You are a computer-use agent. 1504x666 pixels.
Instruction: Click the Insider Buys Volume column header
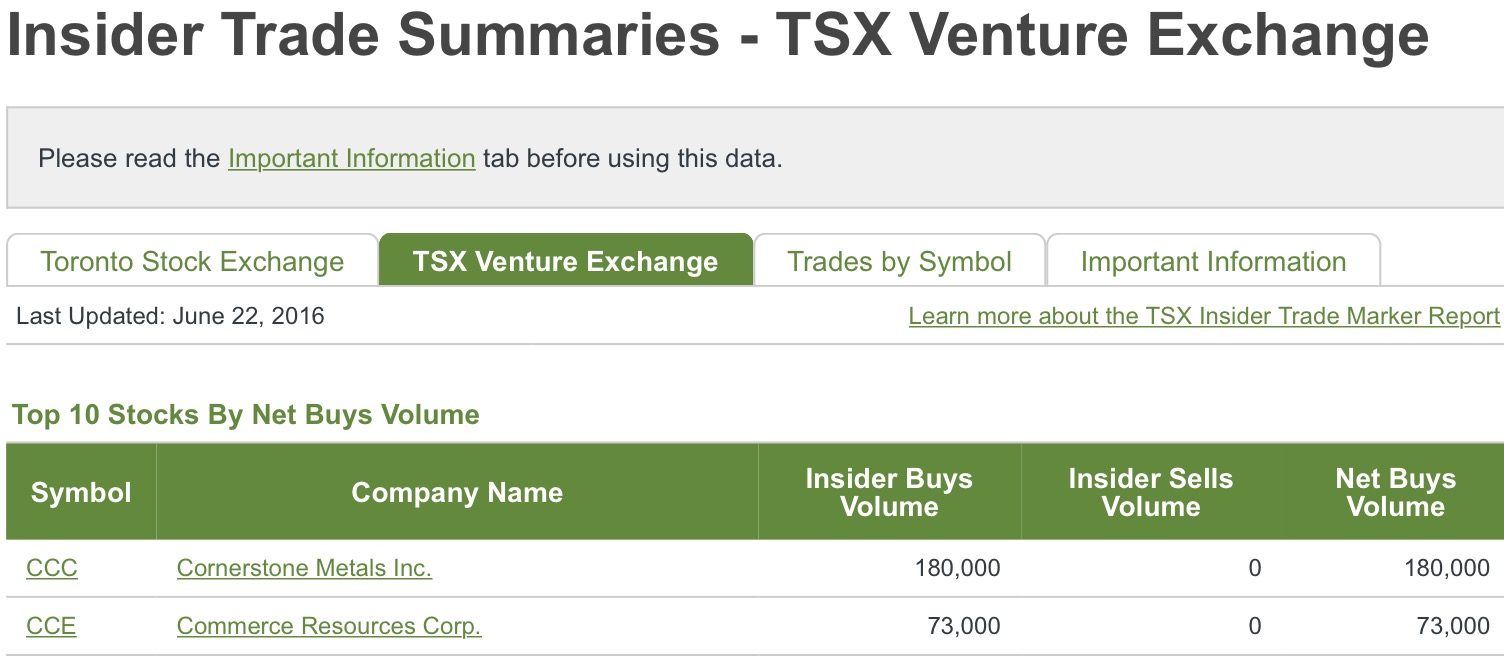tap(889, 492)
